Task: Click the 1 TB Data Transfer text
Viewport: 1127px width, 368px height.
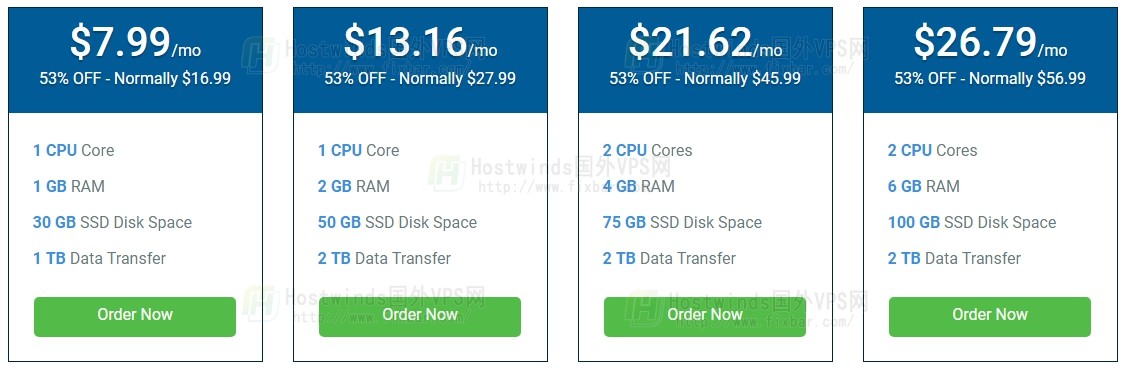Action: (x=99, y=258)
